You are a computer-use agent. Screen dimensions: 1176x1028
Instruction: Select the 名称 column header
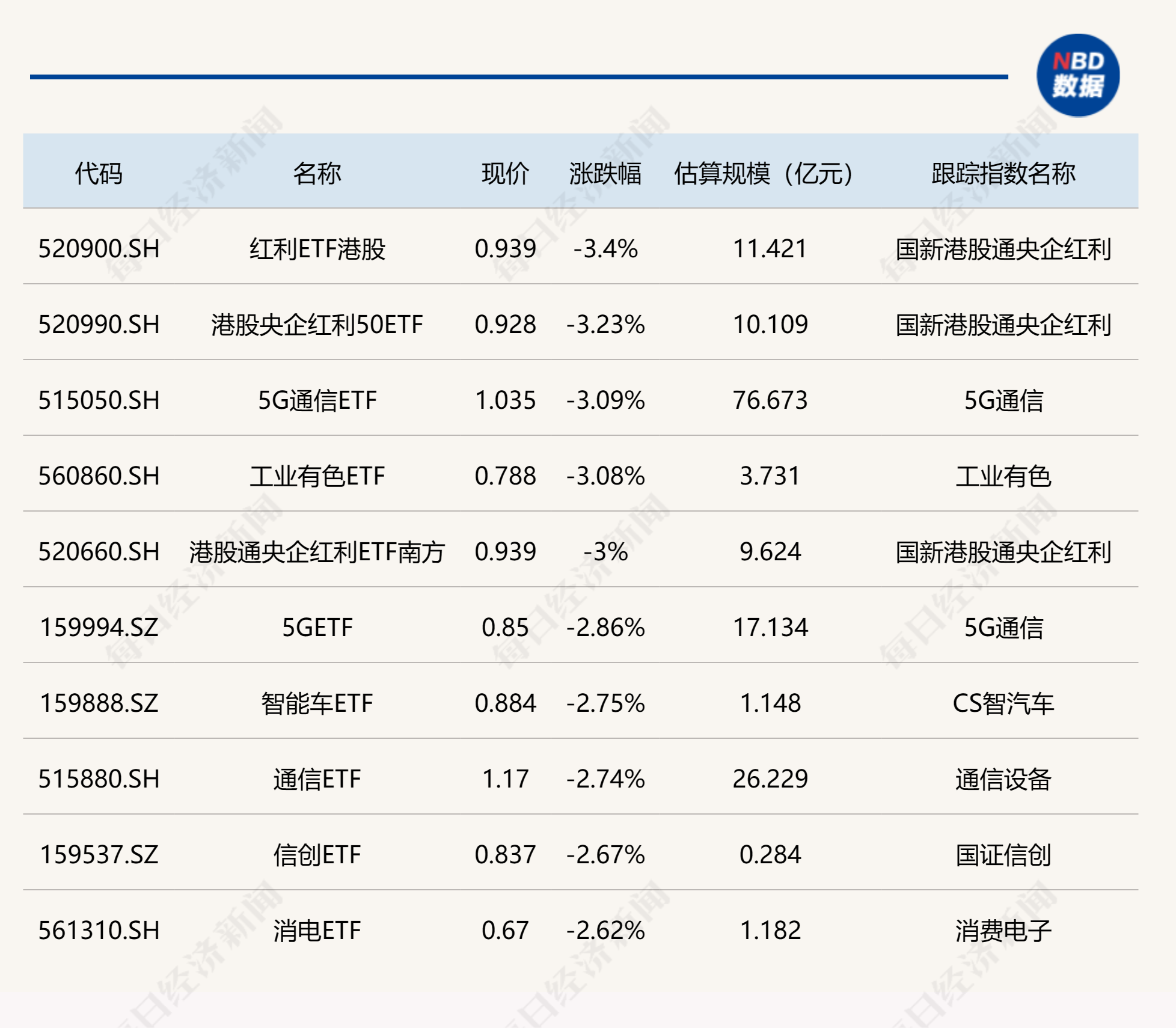click(x=317, y=174)
